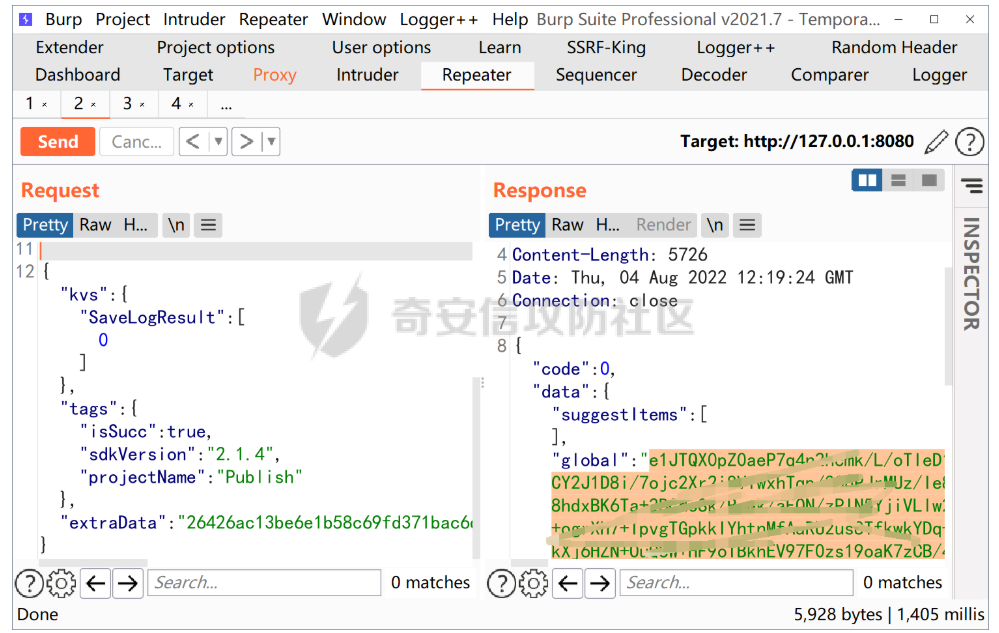Screen dimensions: 999x633
Task: Select top-bottom split layout icon
Action: click(898, 181)
